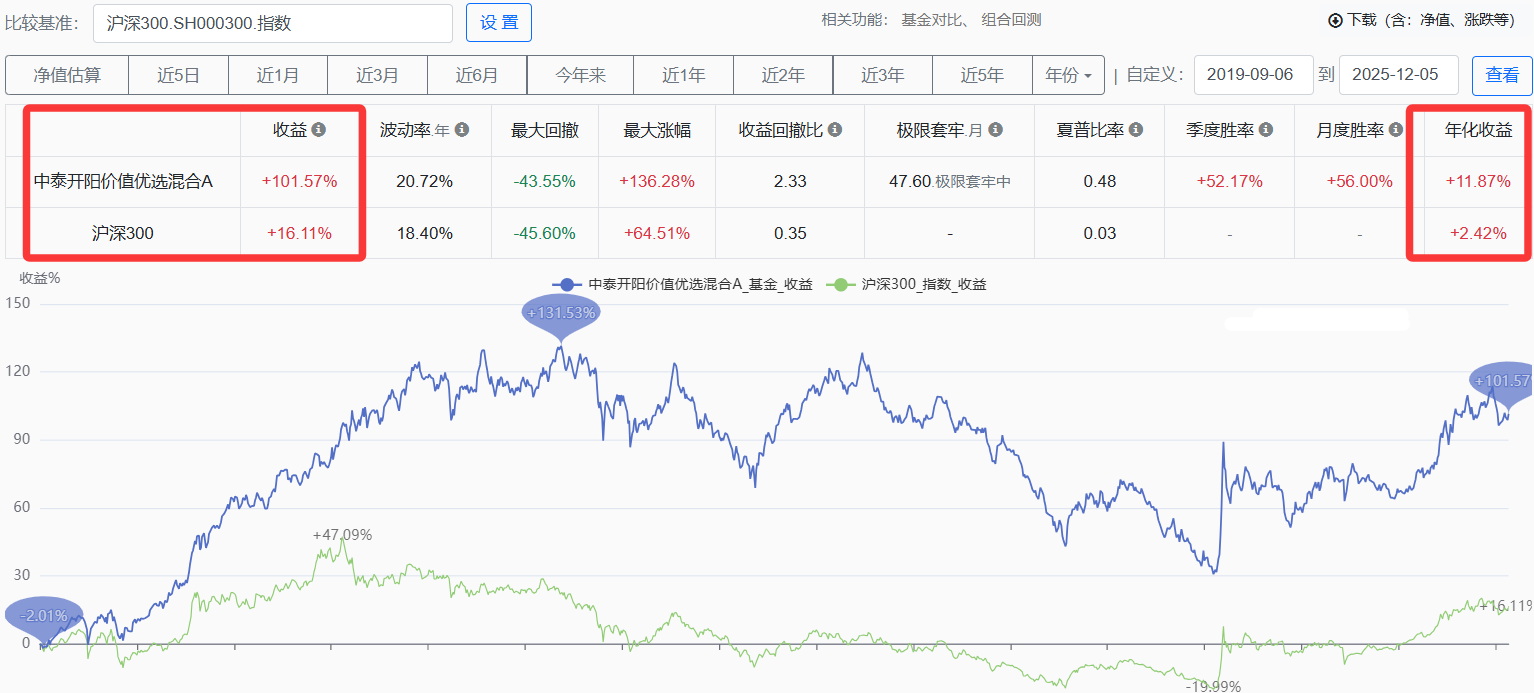Click the info icon beside 波动率
The height and width of the screenshot is (693, 1534).
tap(462, 130)
